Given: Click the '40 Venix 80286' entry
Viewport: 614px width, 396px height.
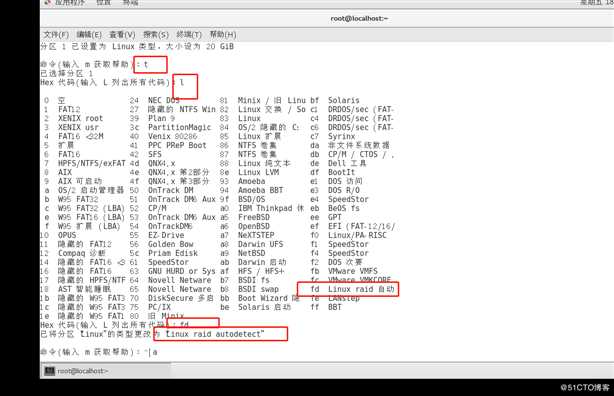Looking at the screenshot, I should 164,136.
